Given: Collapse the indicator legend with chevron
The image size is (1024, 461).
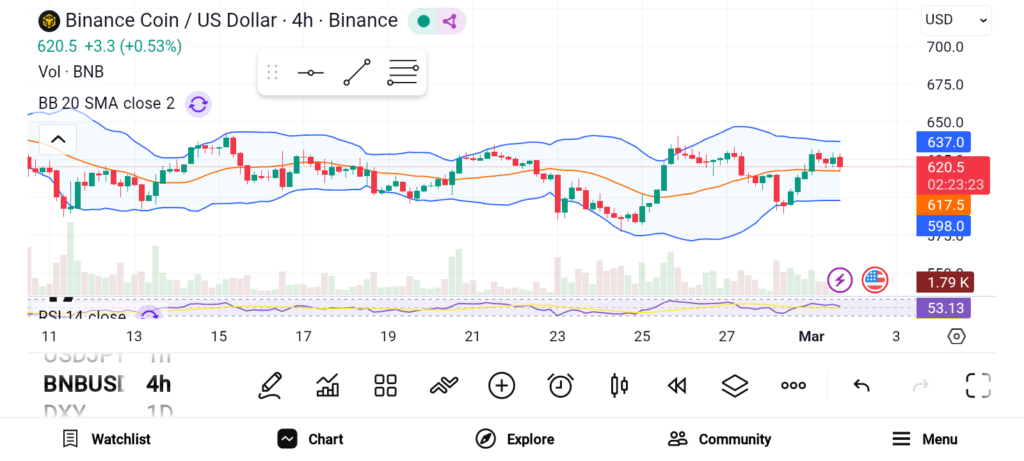Looking at the screenshot, I should [58, 139].
